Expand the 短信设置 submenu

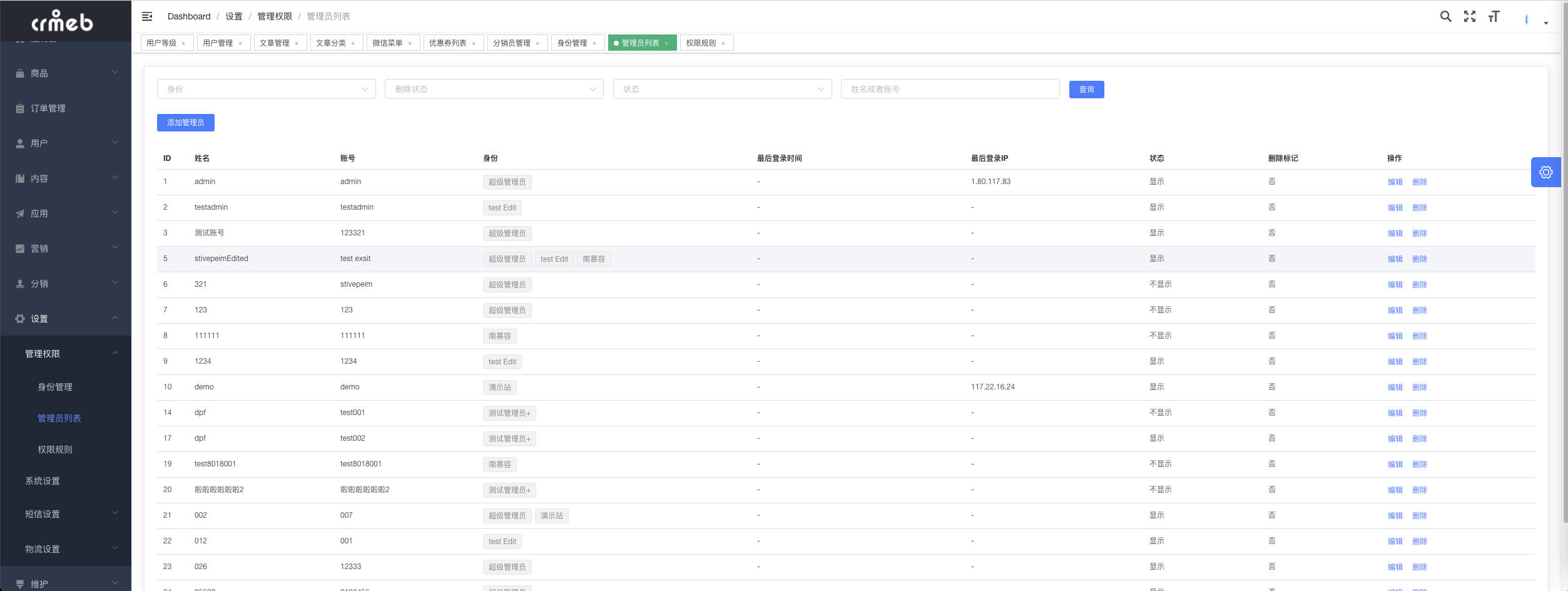pos(115,513)
